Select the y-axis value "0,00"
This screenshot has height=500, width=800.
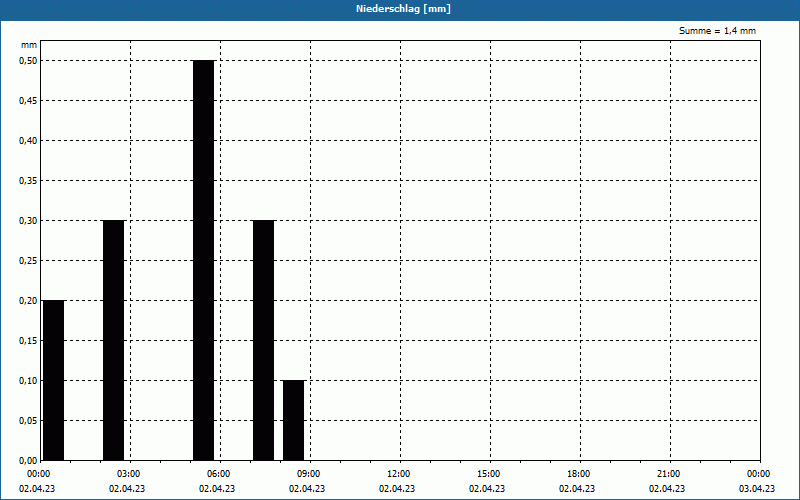(x=28, y=461)
